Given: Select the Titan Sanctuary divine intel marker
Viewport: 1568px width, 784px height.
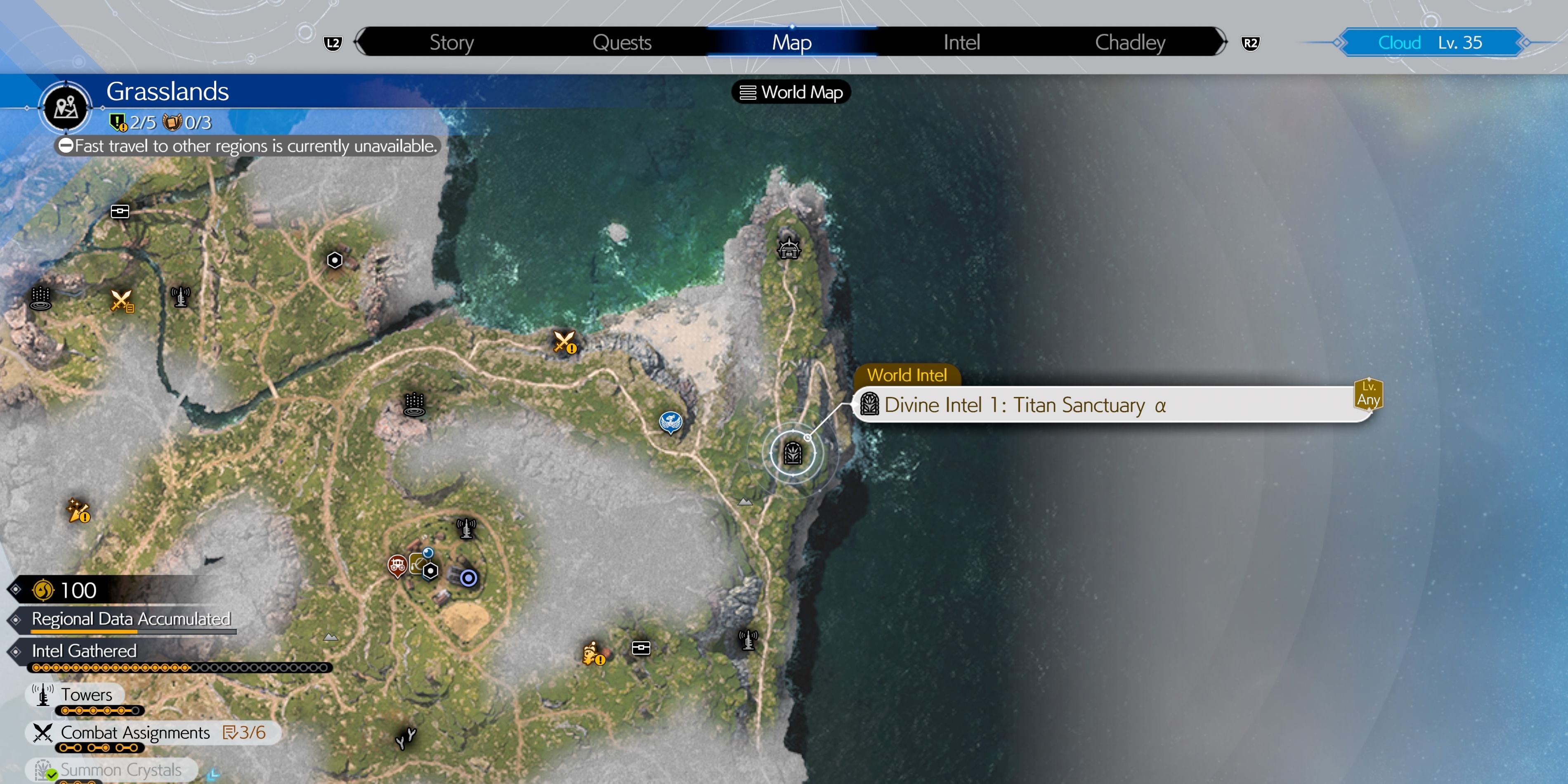Looking at the screenshot, I should coord(793,453).
